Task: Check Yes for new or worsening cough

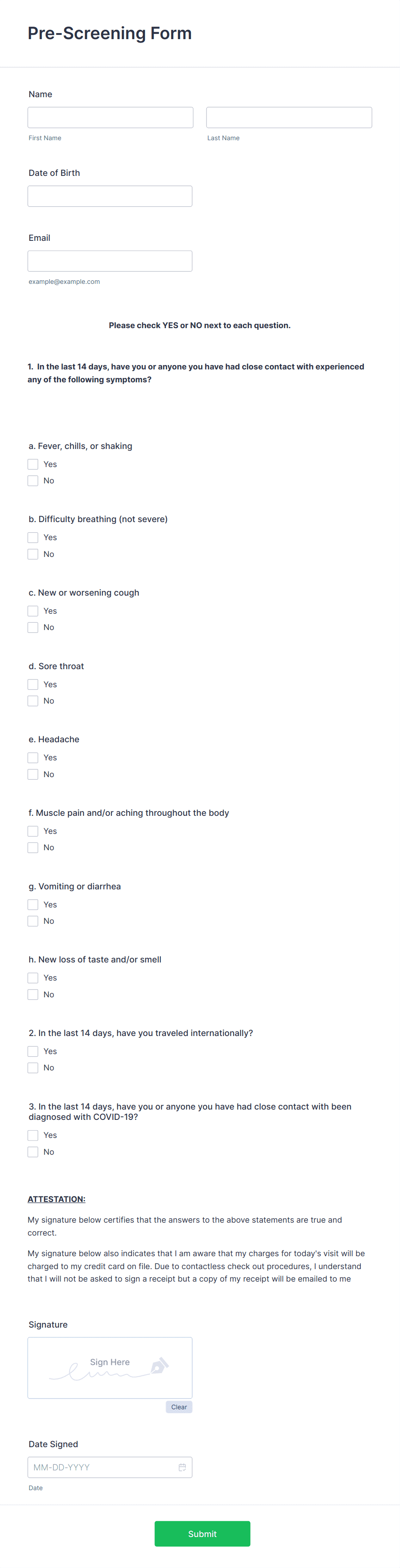Action: pos(33,611)
